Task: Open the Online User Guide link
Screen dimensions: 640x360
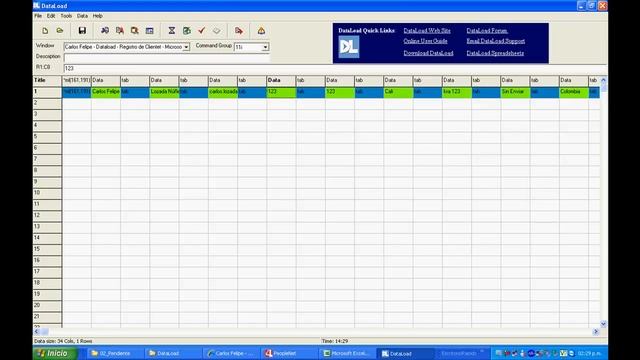Action: click(425, 41)
